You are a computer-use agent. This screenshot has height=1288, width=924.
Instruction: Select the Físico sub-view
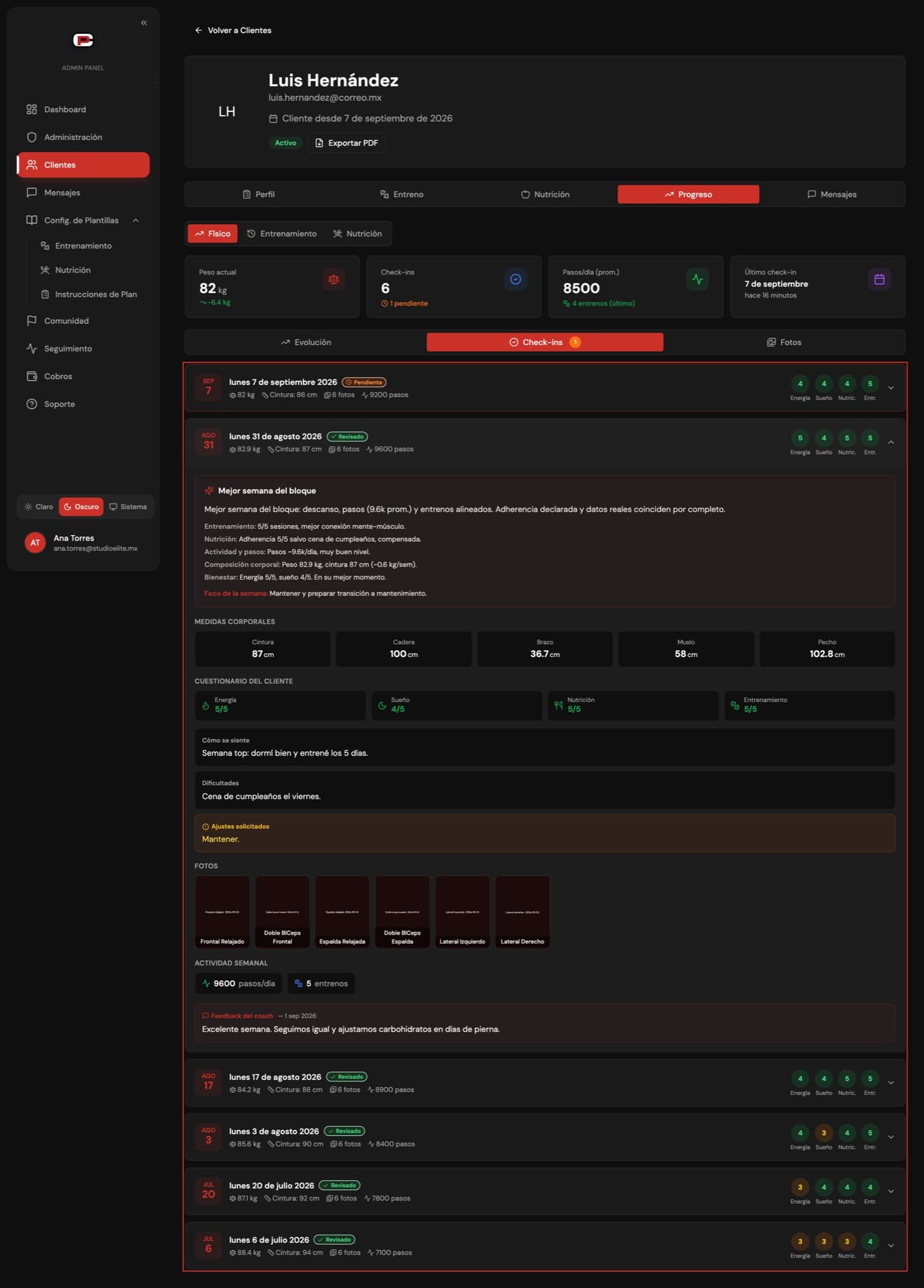point(212,234)
